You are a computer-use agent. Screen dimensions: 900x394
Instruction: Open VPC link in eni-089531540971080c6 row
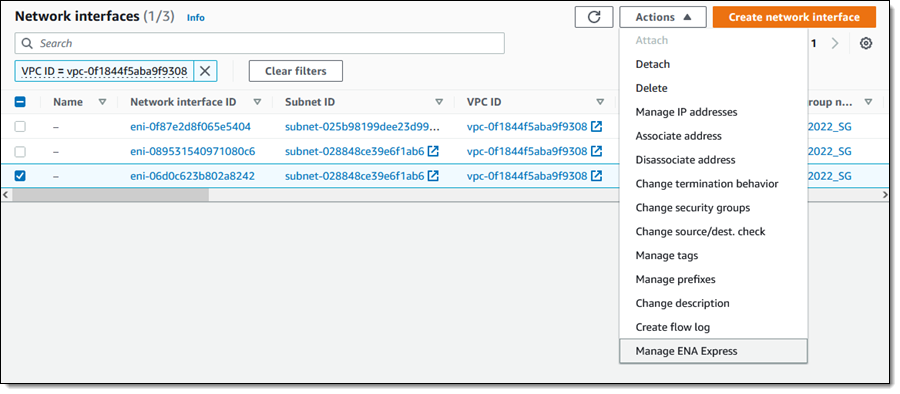(x=527, y=152)
